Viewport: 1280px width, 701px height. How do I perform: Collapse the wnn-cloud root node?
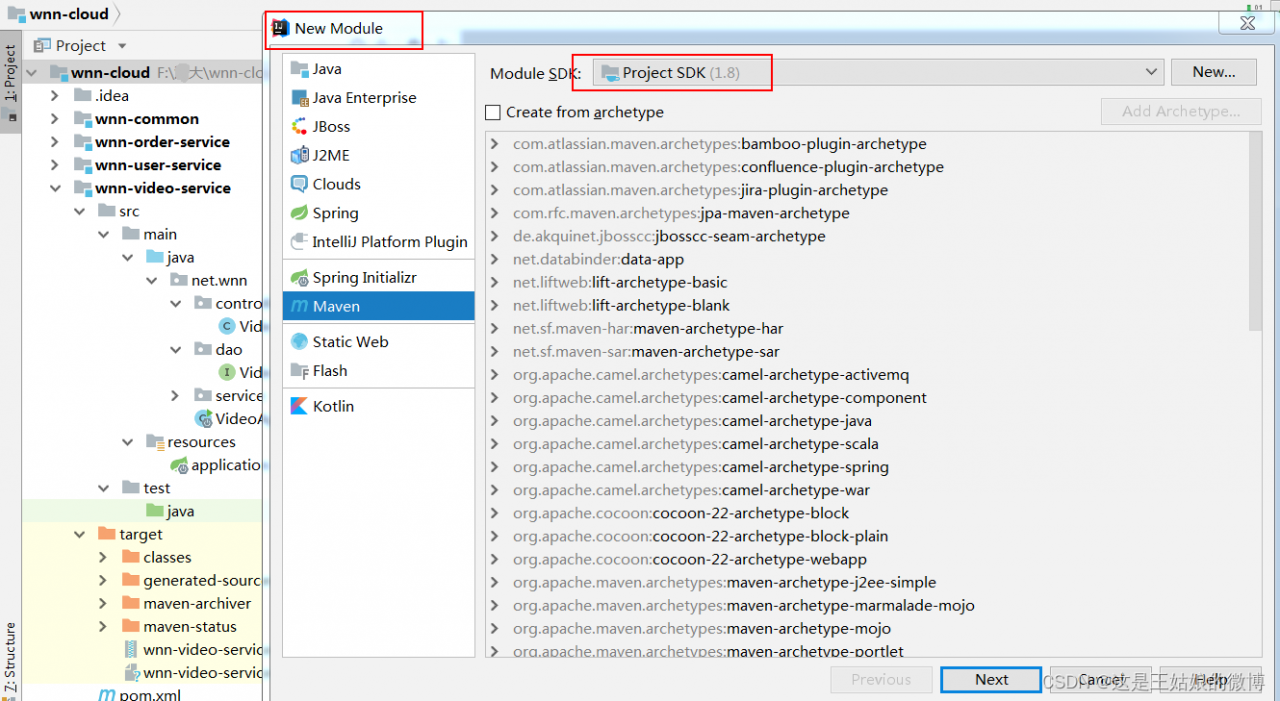click(32, 73)
